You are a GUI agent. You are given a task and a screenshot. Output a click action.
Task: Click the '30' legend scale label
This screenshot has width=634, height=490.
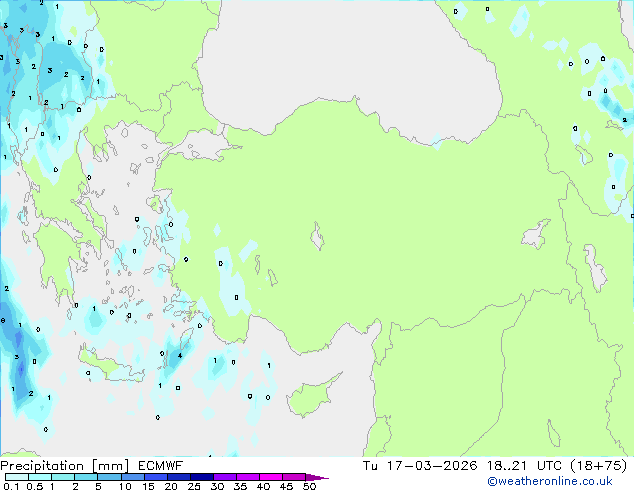pyautogui.click(x=217, y=486)
